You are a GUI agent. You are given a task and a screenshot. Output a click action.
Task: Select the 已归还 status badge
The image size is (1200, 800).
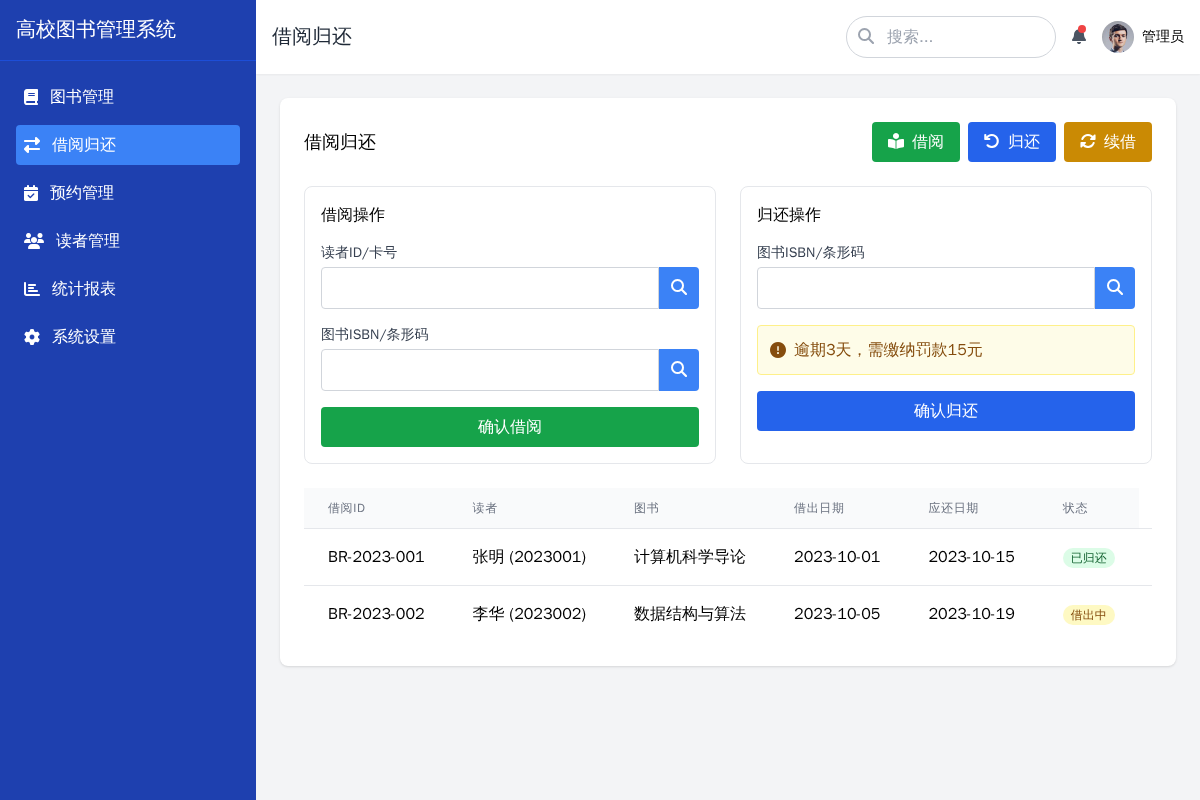coord(1088,558)
